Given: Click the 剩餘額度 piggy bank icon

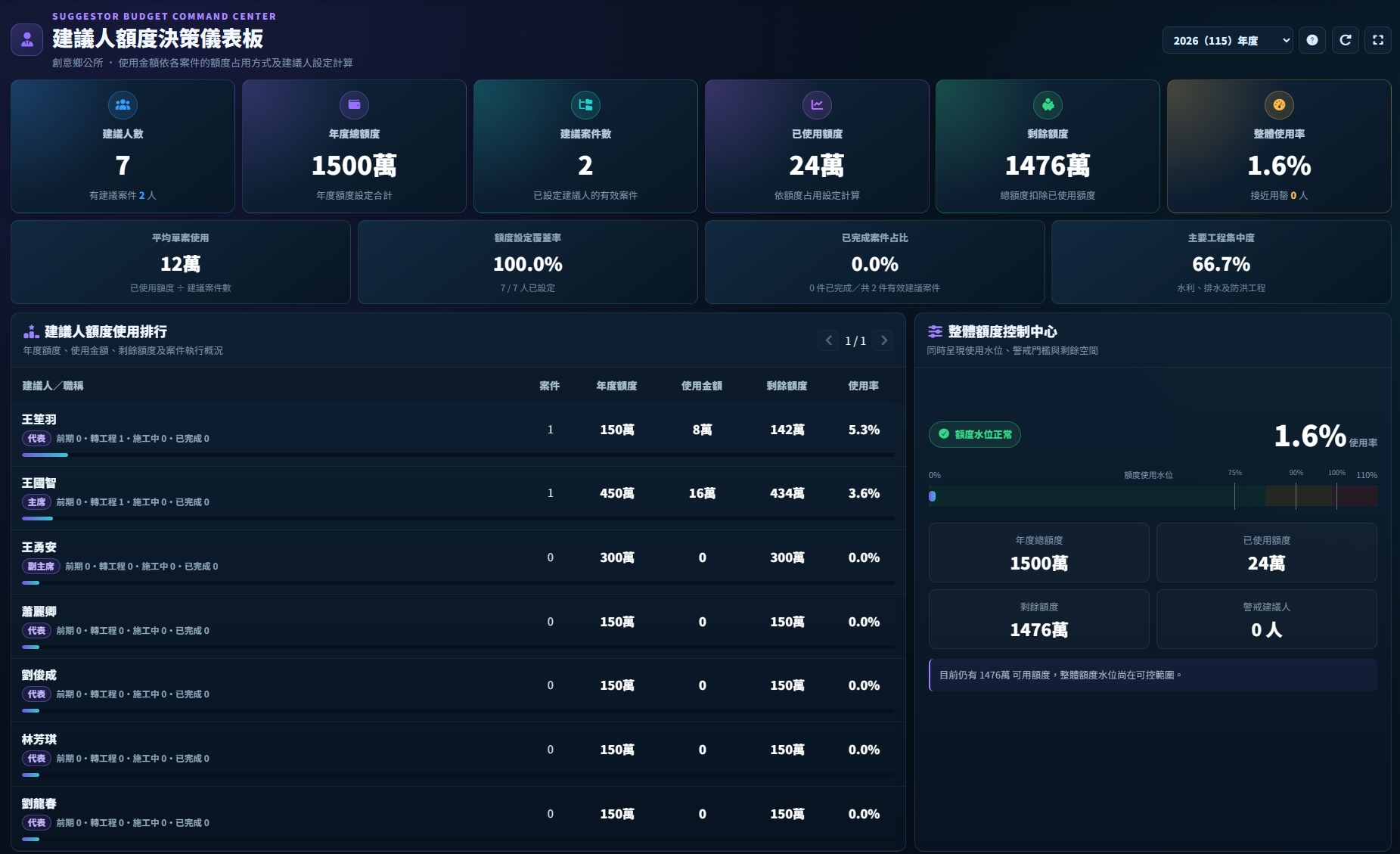Looking at the screenshot, I should (x=1048, y=105).
